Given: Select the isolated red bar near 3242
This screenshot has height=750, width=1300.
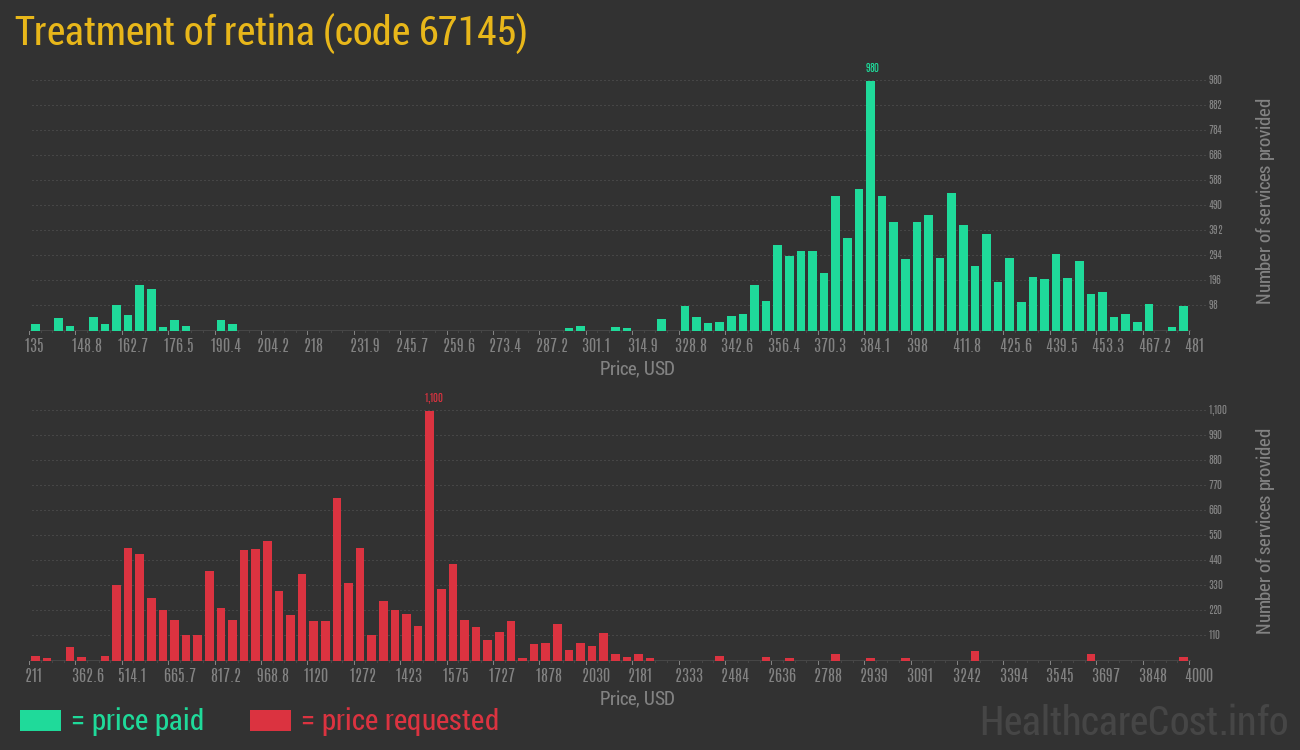Looking at the screenshot, I should (x=975, y=656).
